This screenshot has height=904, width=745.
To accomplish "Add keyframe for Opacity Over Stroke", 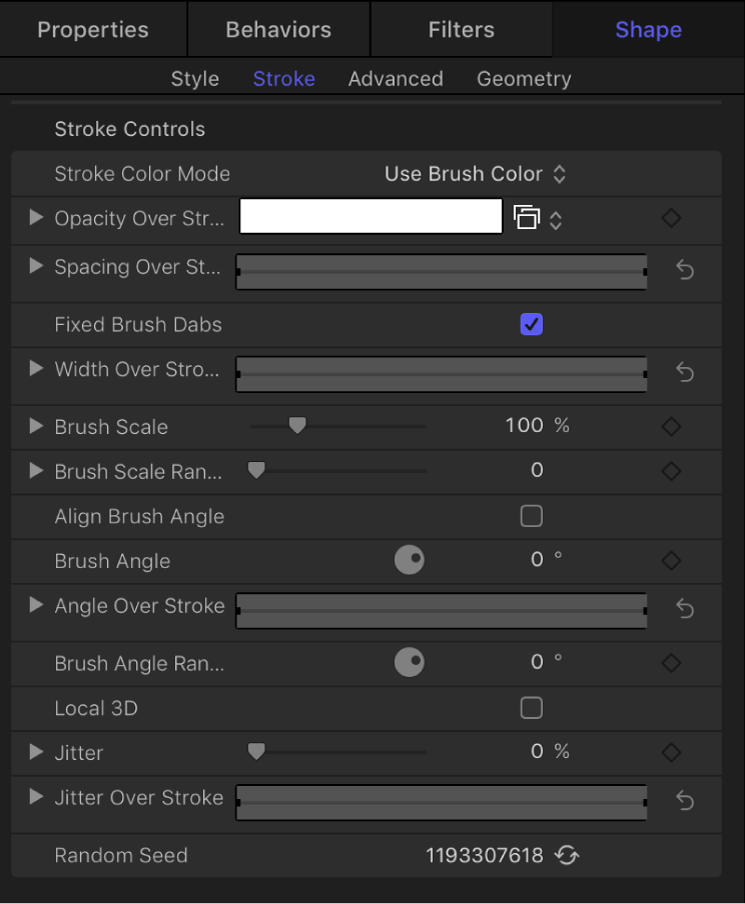I will tap(671, 218).
